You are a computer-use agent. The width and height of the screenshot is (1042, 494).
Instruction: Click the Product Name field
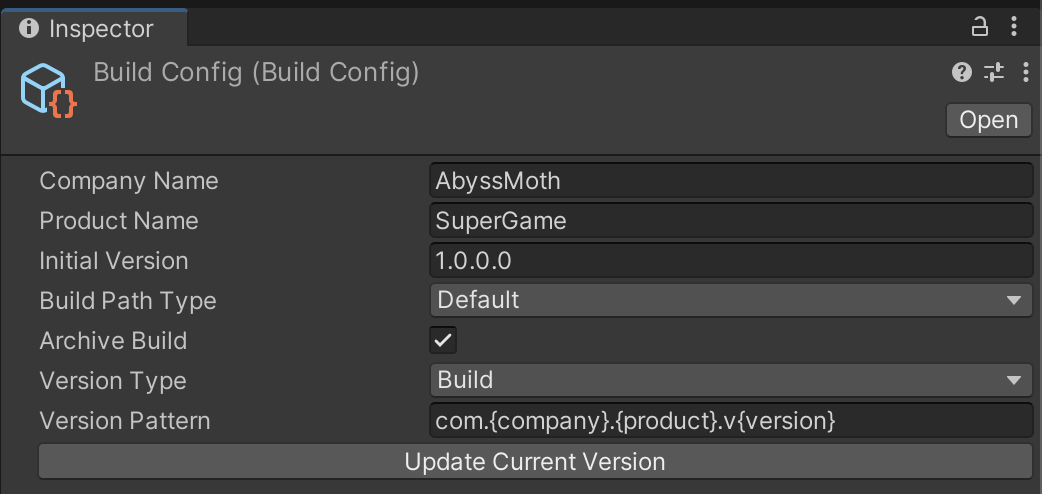(731, 221)
